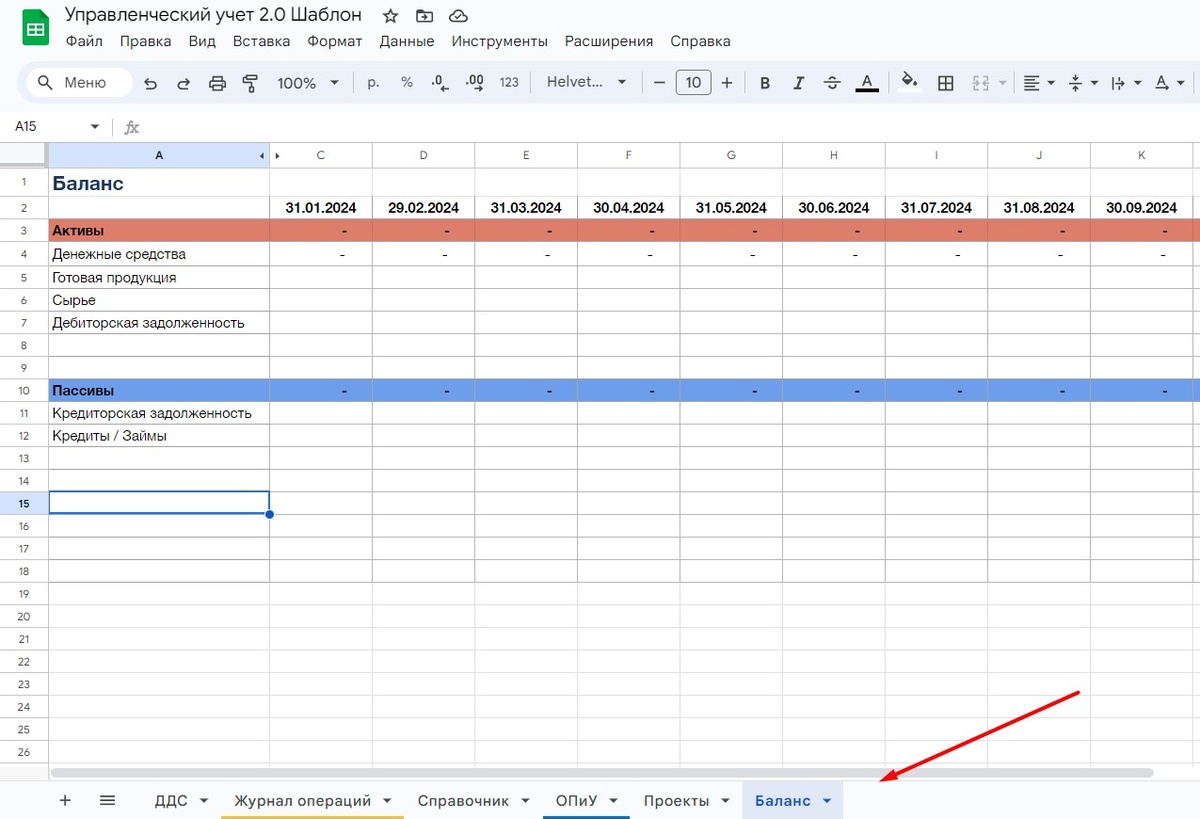
Task: Open the Вид menu
Action: 202,41
